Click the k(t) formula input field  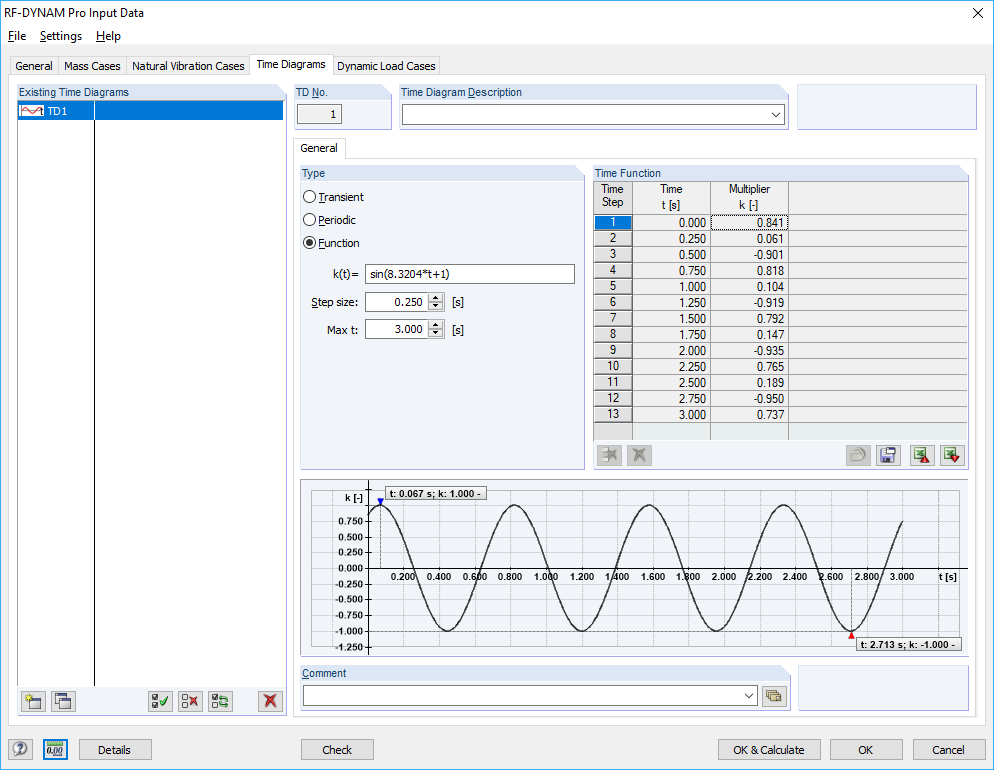tap(469, 274)
